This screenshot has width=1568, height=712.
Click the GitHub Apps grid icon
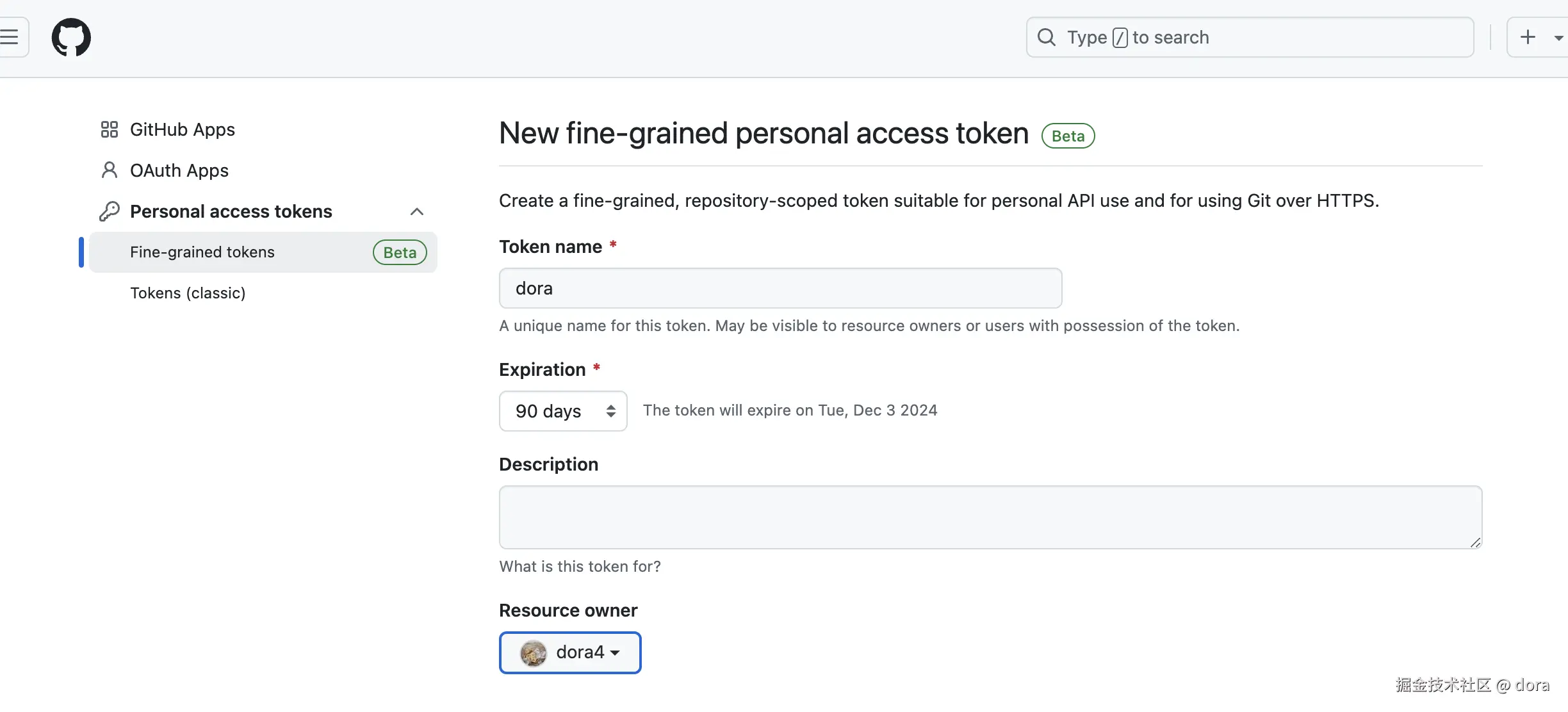coord(110,129)
